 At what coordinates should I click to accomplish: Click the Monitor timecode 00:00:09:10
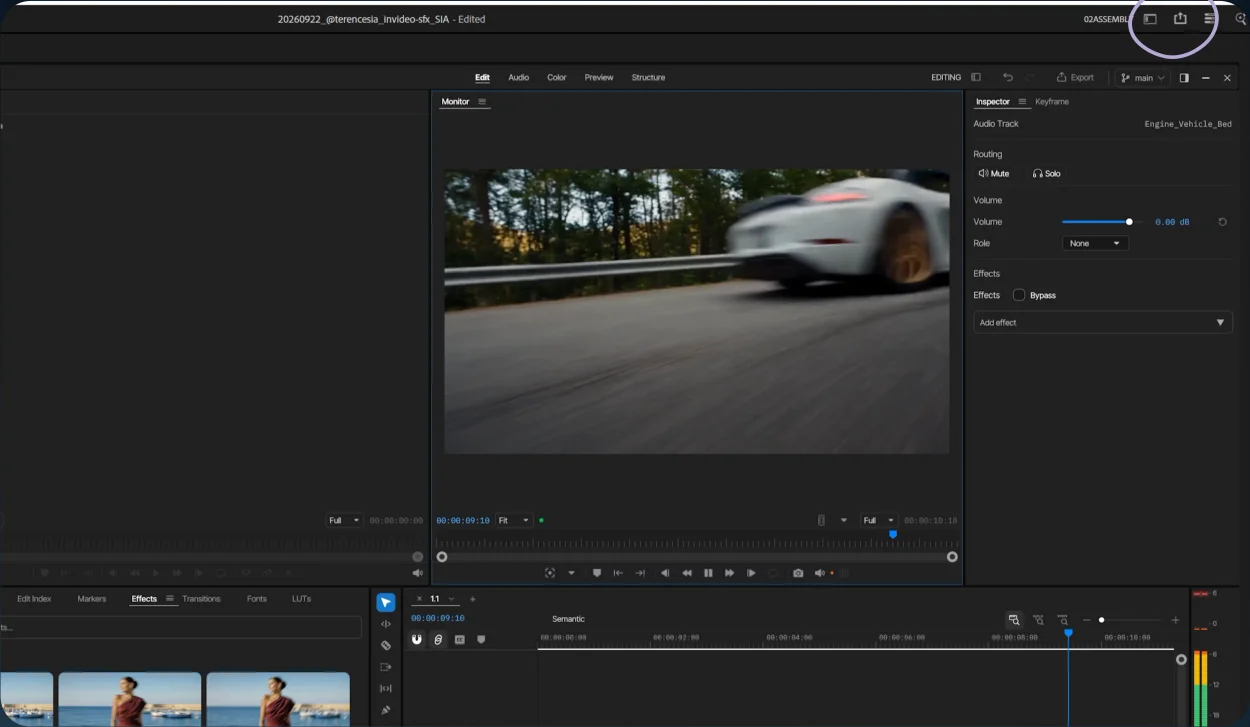click(x=463, y=520)
